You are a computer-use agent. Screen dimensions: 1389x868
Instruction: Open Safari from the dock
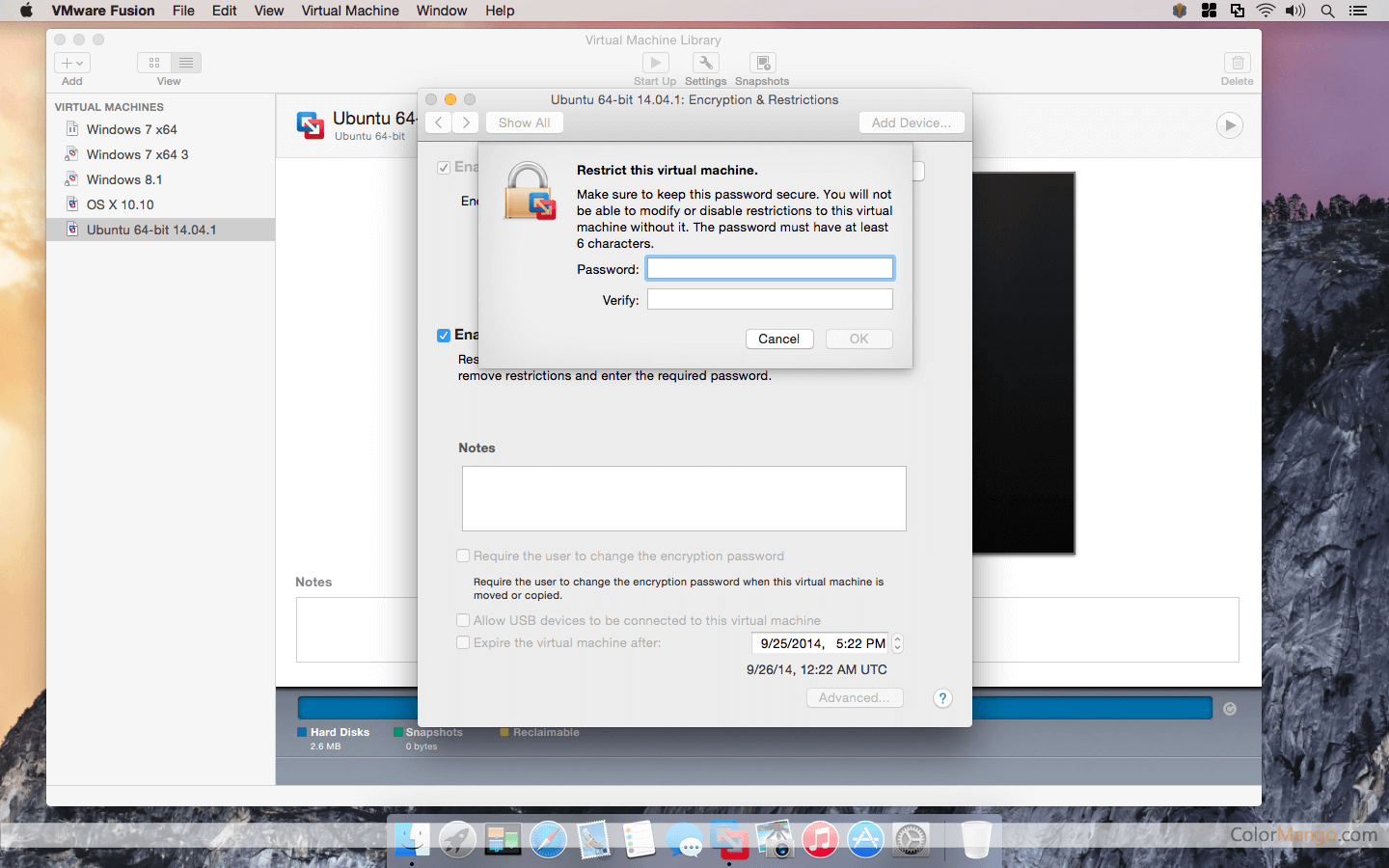pos(548,840)
